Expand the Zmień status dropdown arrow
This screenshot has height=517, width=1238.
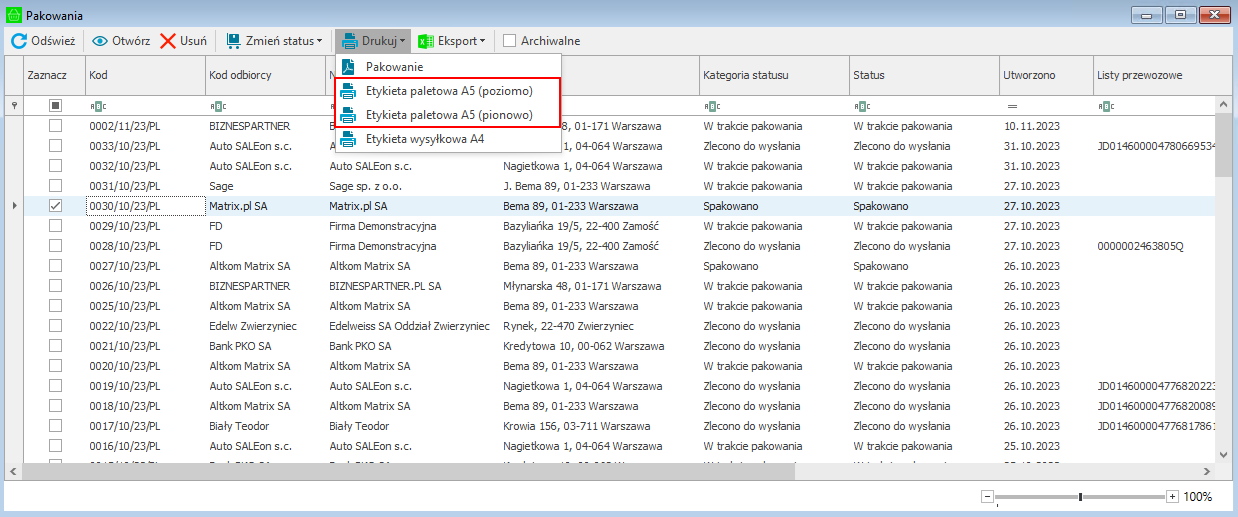(320, 41)
